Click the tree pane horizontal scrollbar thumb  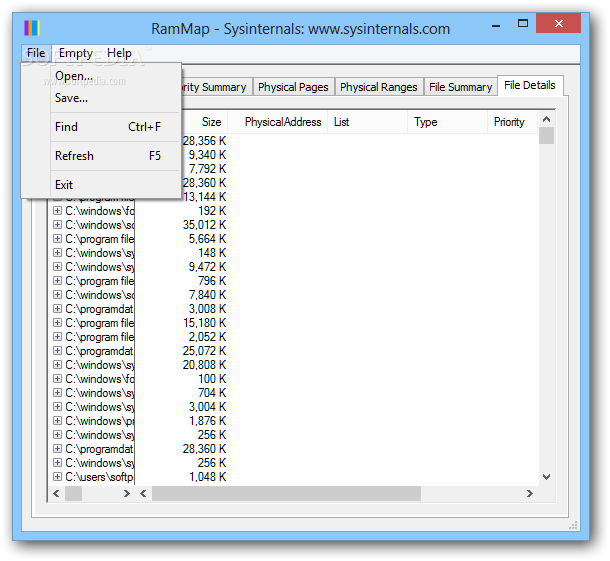73,494
